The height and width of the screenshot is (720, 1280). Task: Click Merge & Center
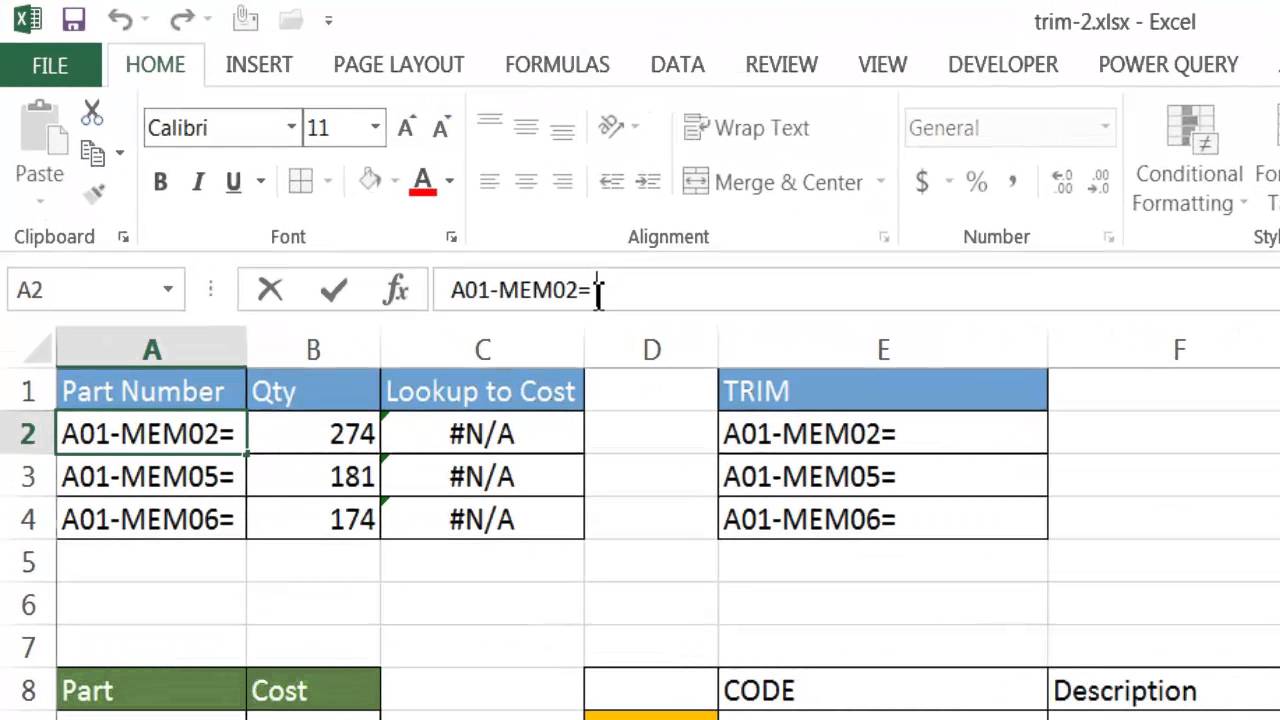click(773, 182)
